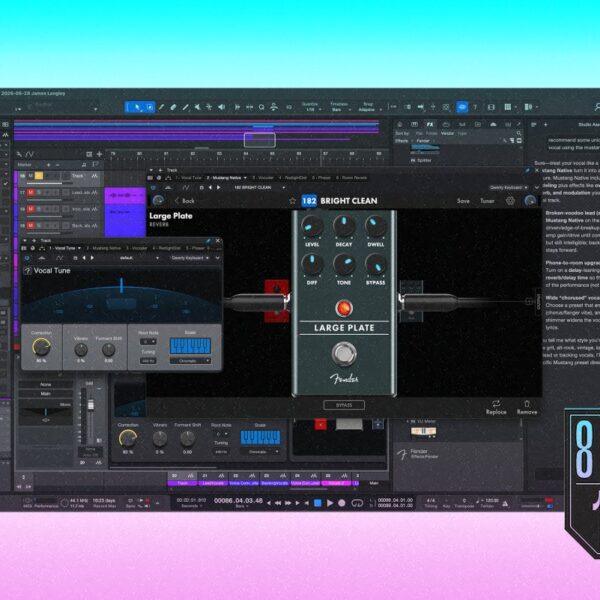Click the wrench icon above the track list
Viewport: 600px width, 600px height.
pyautogui.click(x=19, y=154)
